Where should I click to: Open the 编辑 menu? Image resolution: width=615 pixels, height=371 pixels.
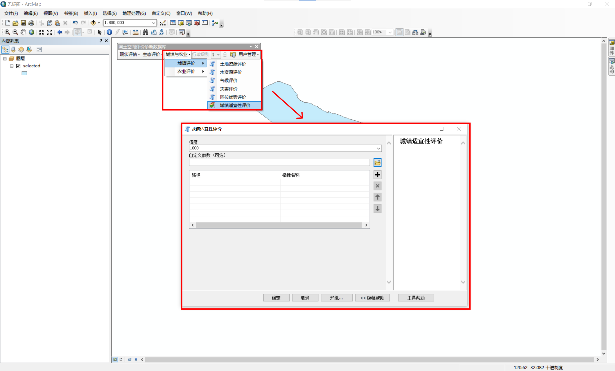pyautogui.click(x=31, y=13)
